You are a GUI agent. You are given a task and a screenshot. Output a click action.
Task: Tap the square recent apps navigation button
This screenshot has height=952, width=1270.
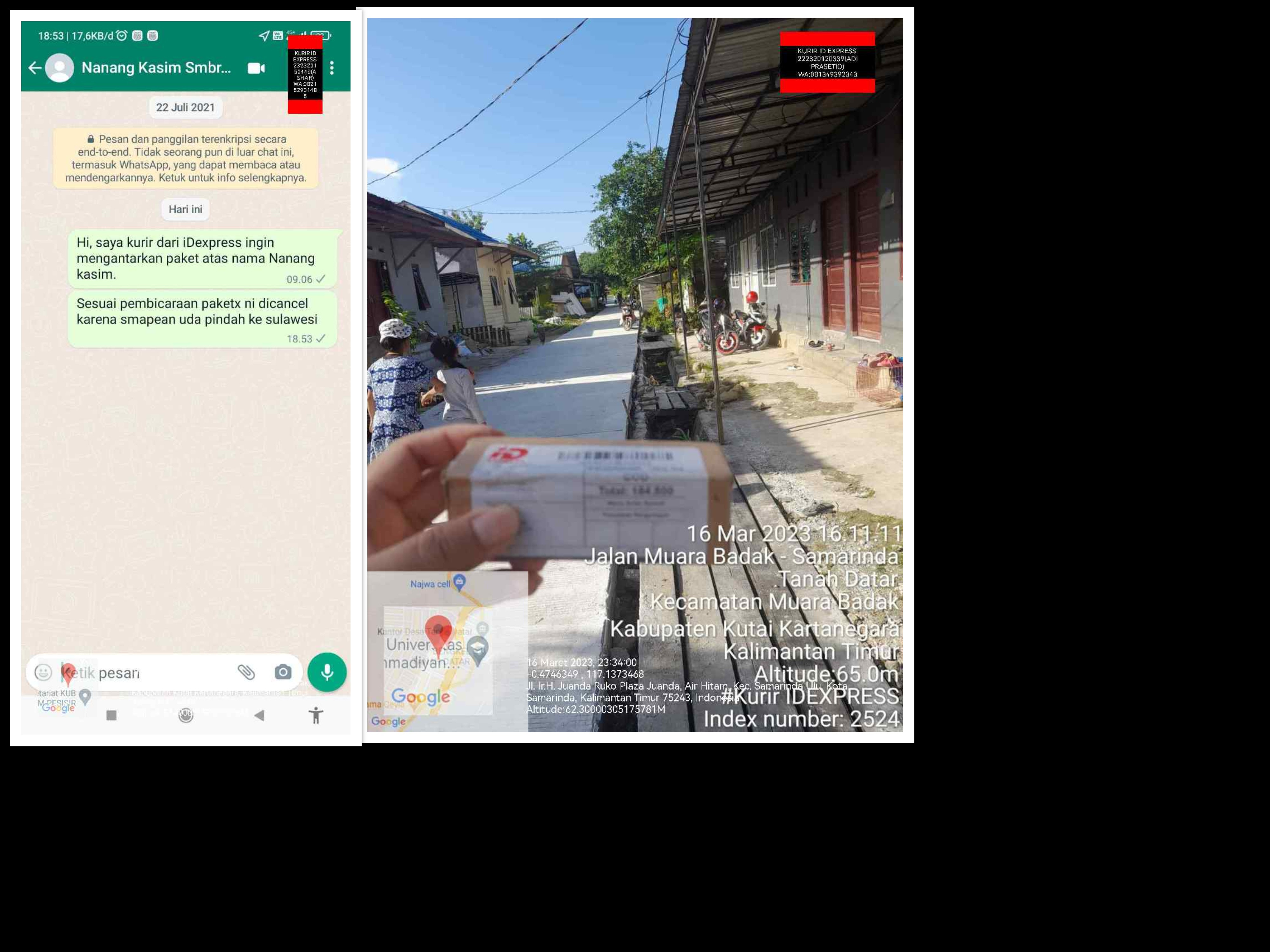[111, 715]
